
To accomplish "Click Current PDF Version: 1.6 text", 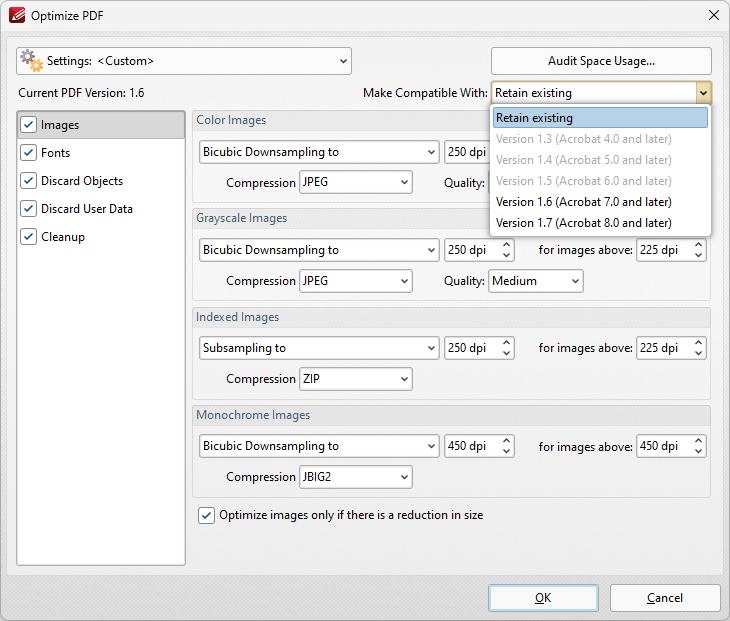I will point(81,93).
